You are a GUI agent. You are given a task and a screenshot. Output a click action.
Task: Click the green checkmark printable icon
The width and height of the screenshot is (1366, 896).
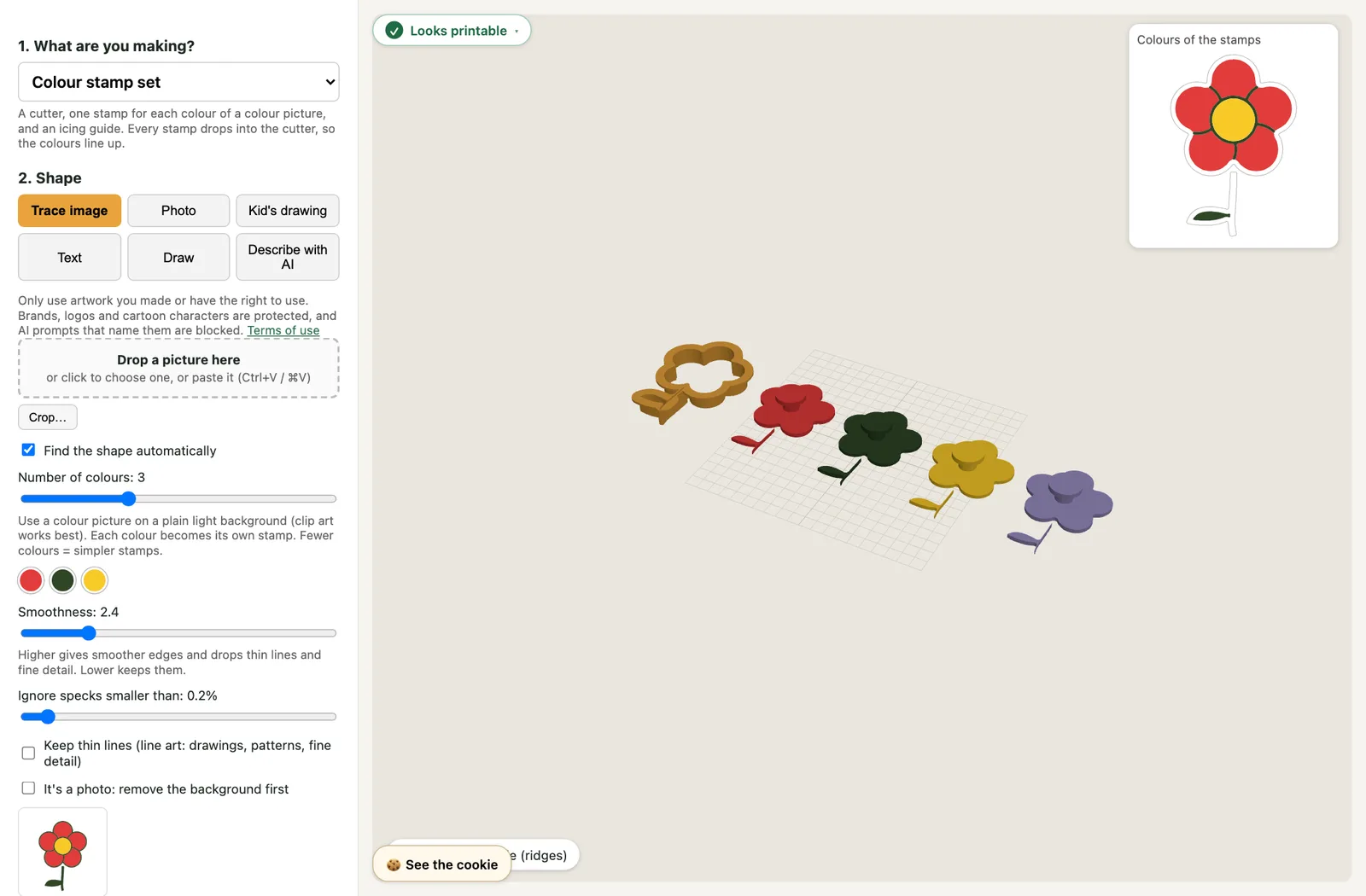394,31
